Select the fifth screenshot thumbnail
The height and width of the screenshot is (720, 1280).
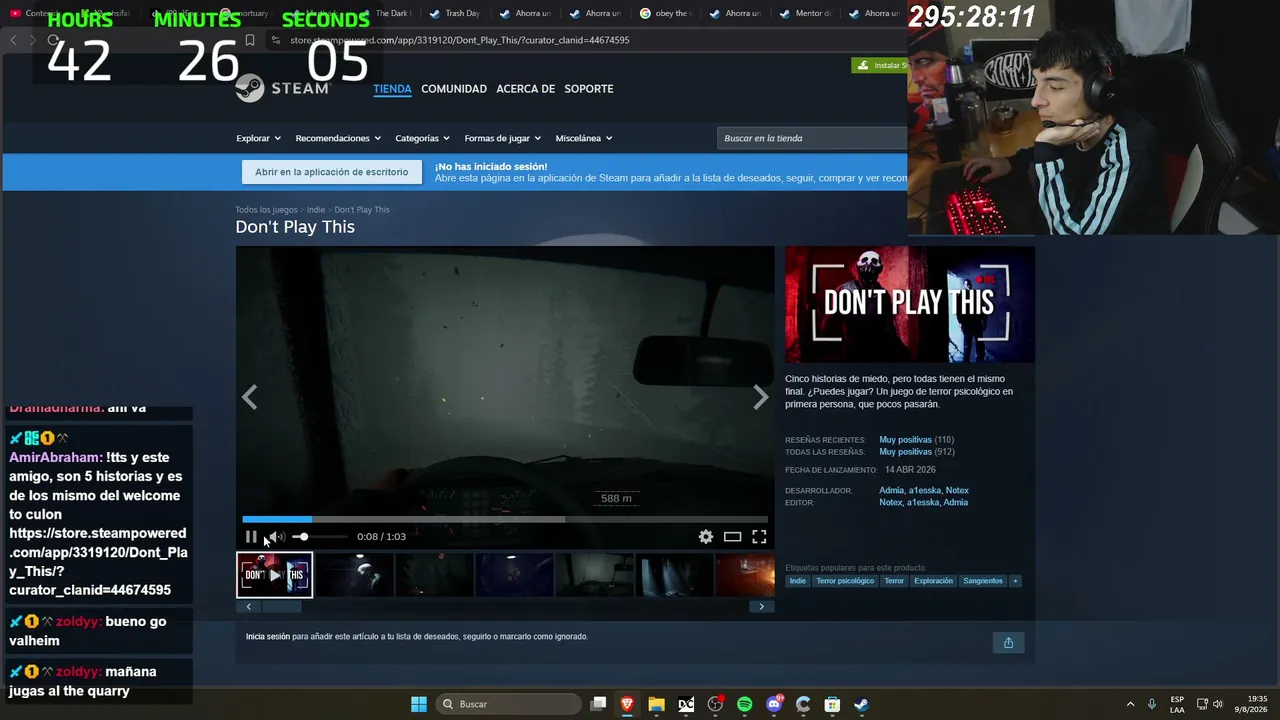(x=594, y=575)
